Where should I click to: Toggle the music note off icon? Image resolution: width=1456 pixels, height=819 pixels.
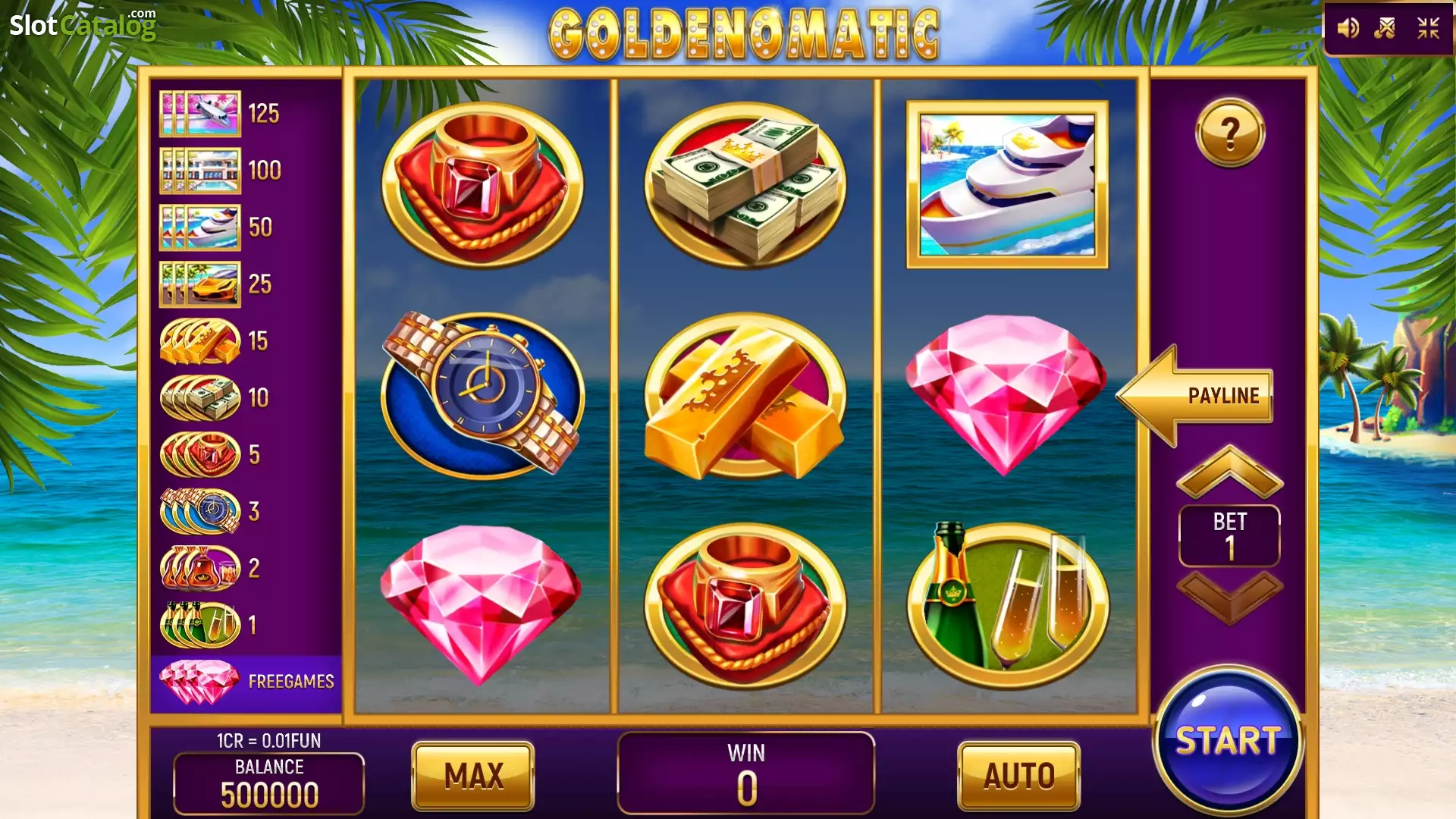(x=1385, y=29)
